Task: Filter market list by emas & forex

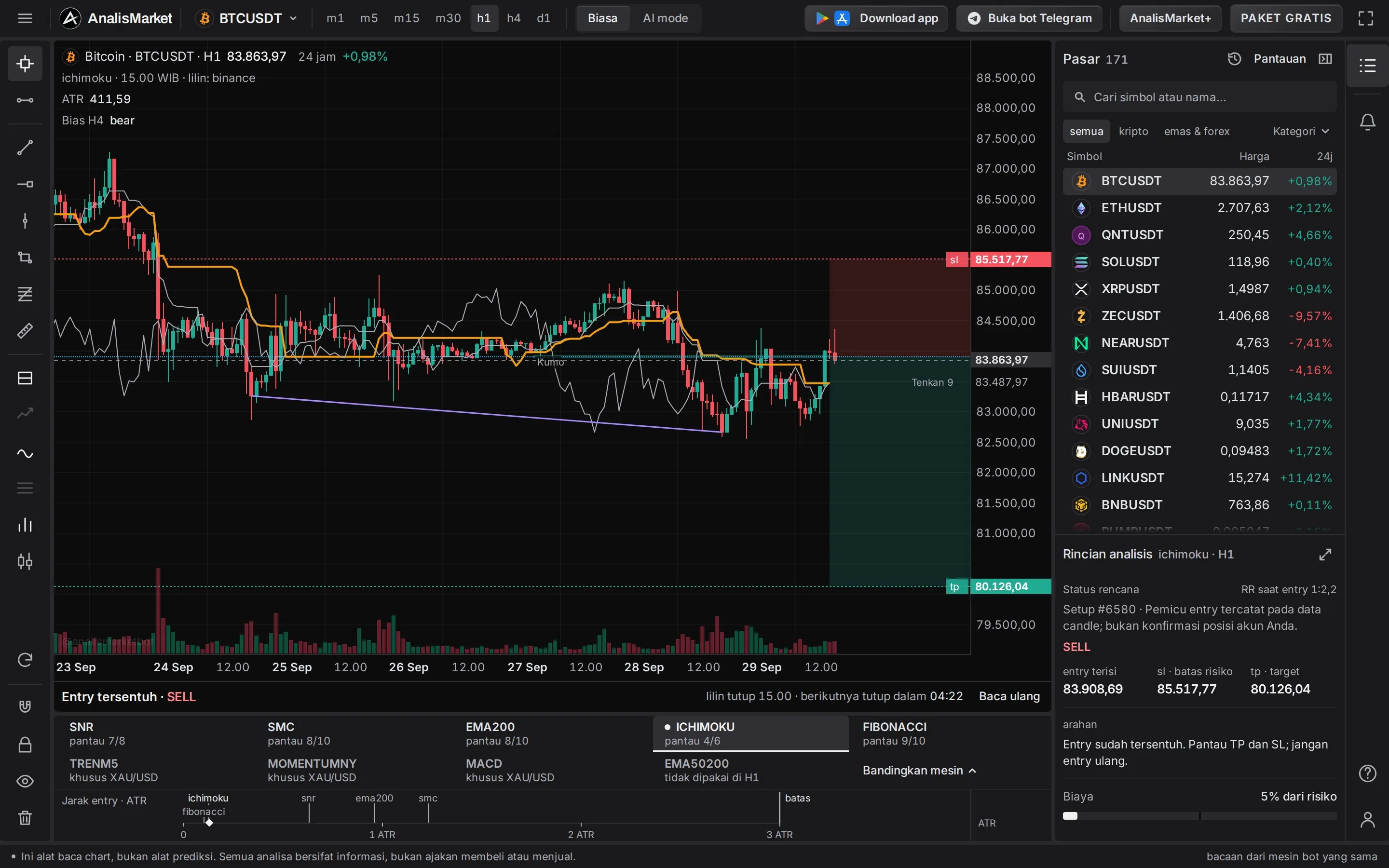Action: point(1197,132)
